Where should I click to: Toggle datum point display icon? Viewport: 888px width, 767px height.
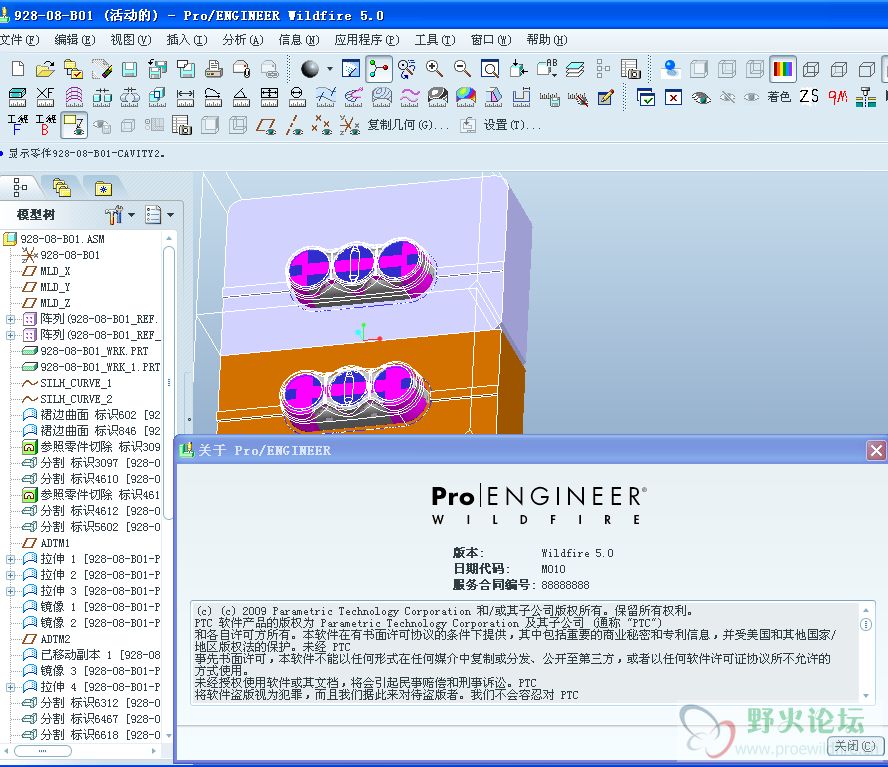322,125
